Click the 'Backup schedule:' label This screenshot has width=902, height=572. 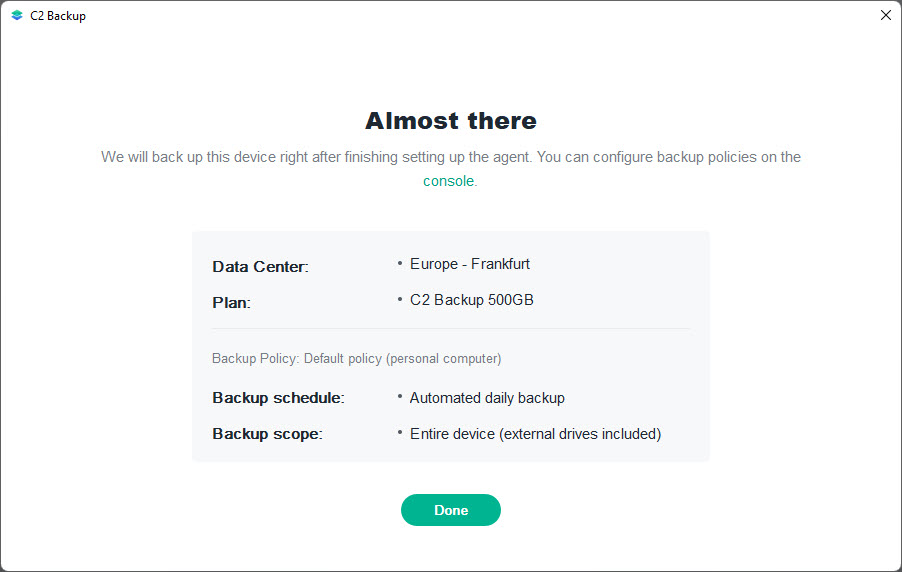[278, 398]
